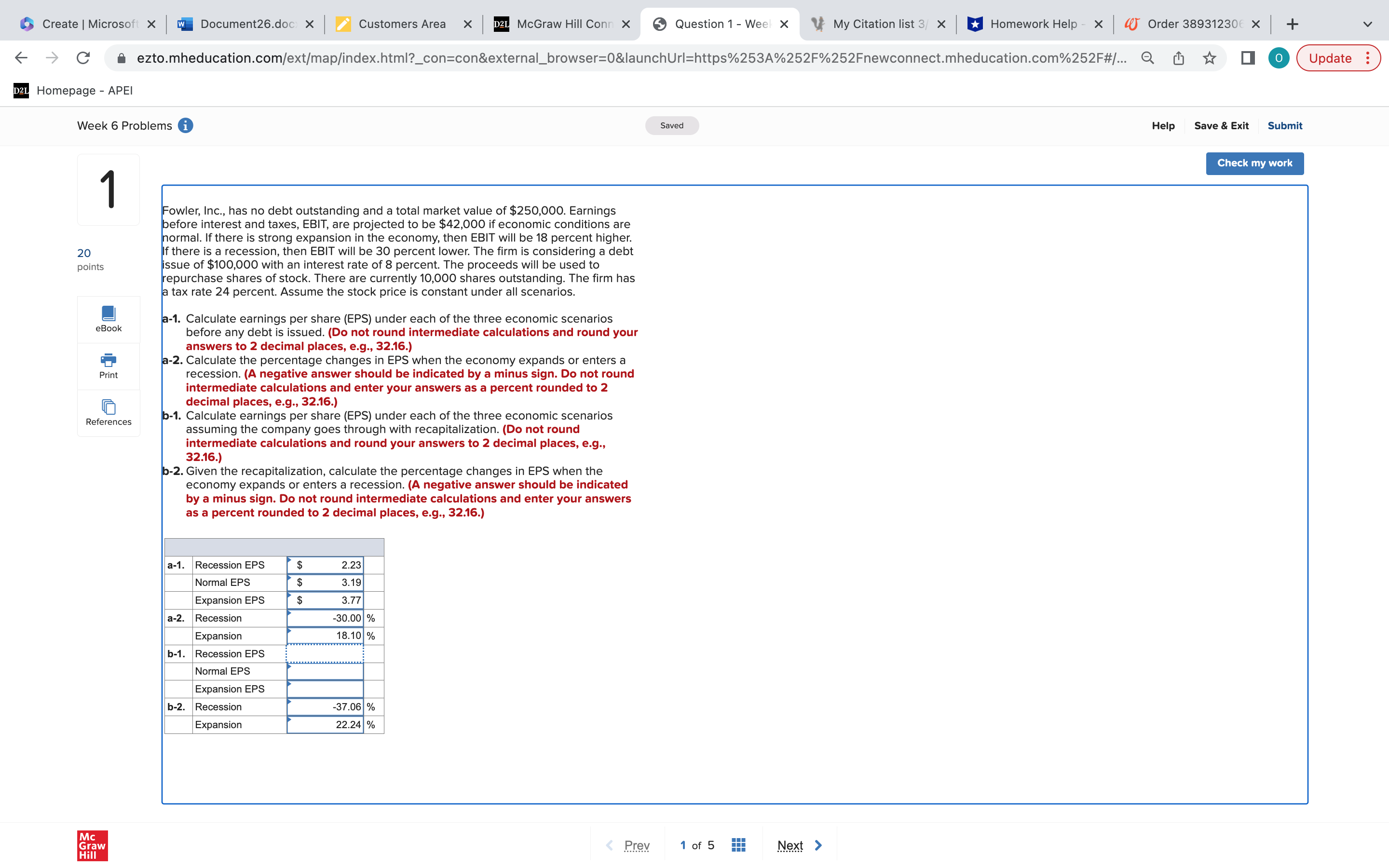1389x868 pixels.
Task: Click the share icon in the address bar
Action: tap(1178, 57)
